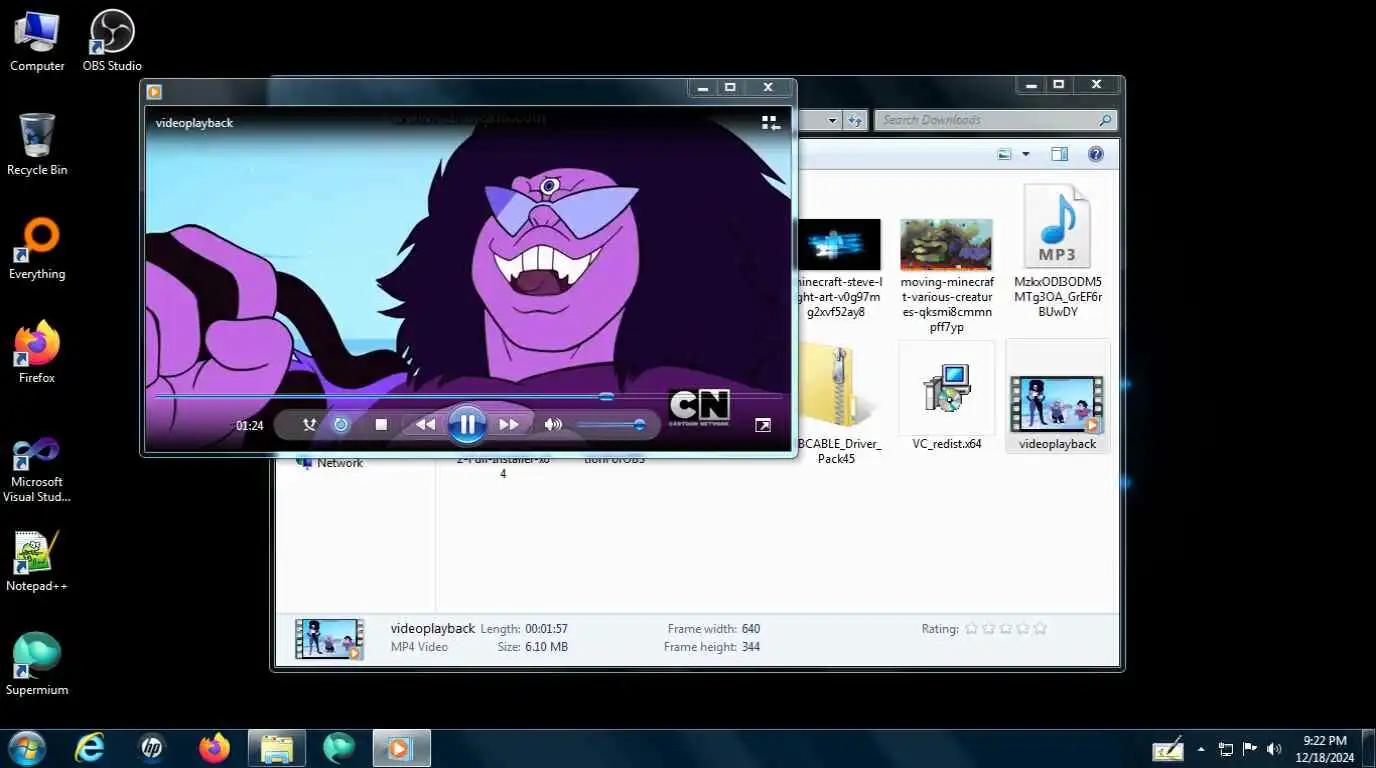Open Supermium from the taskbar
Image resolution: width=1376 pixels, height=768 pixels.
[x=339, y=748]
